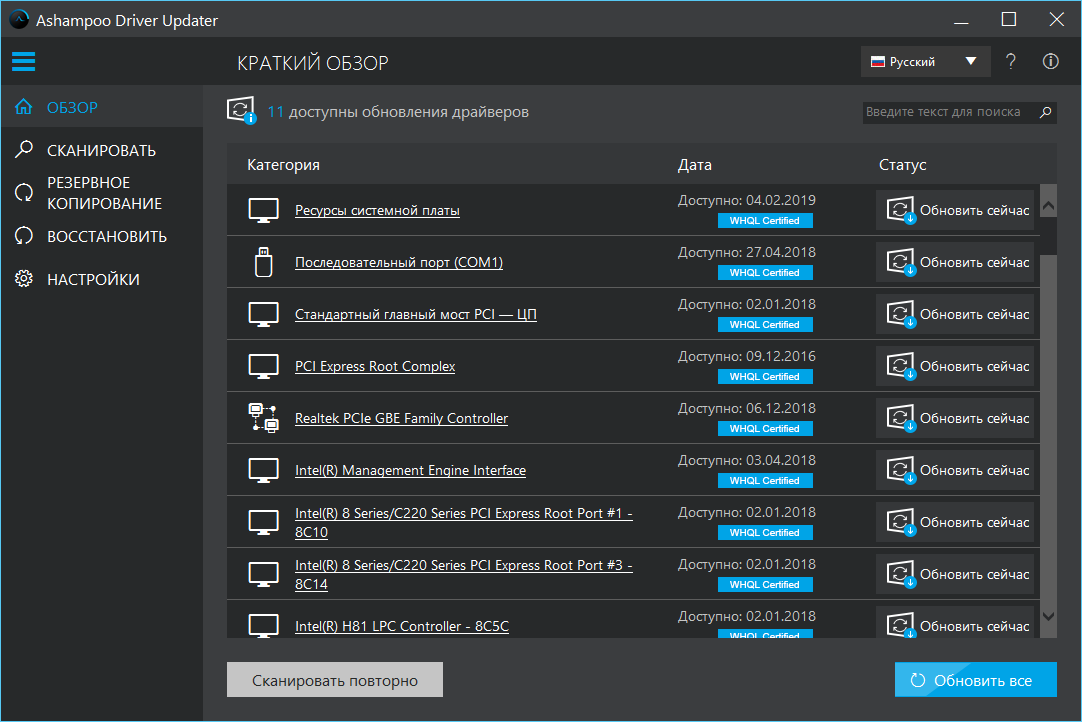Click WHQL Certified badge for Ресурсы системной платы
Image resolution: width=1082 pixels, height=722 pixels.
click(x=765, y=221)
